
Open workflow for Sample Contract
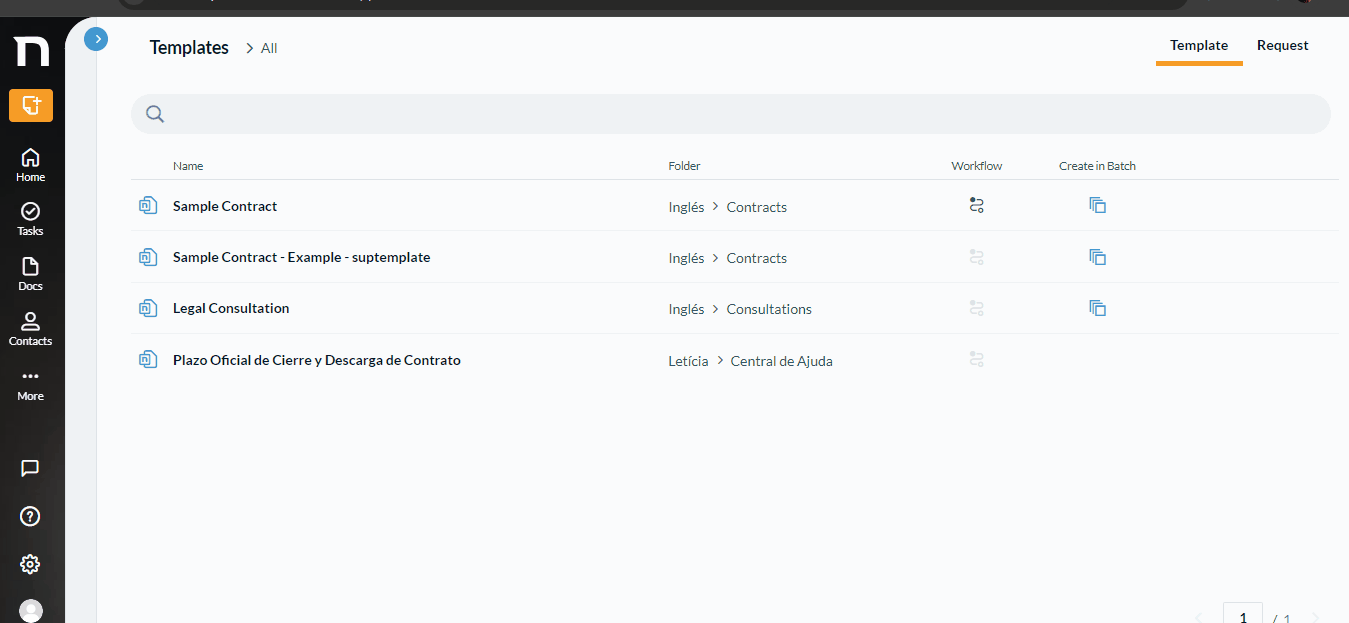coord(977,205)
